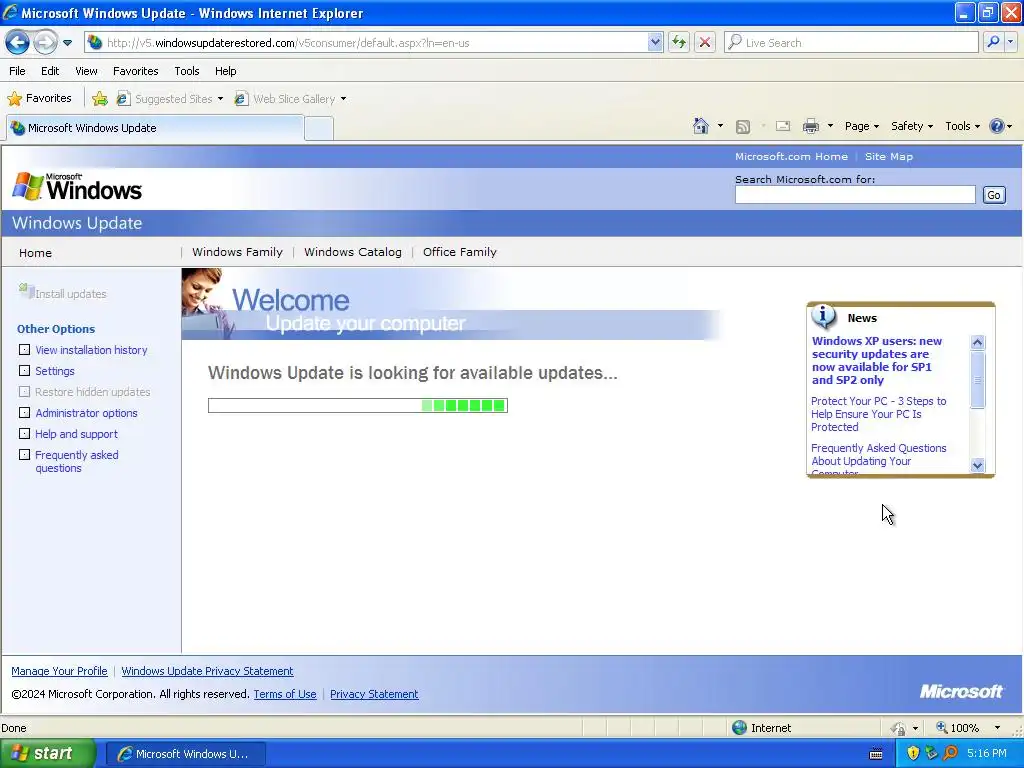Open the recent pages dropdown arrow
This screenshot has width=1024, height=768.
pyautogui.click(x=67, y=43)
